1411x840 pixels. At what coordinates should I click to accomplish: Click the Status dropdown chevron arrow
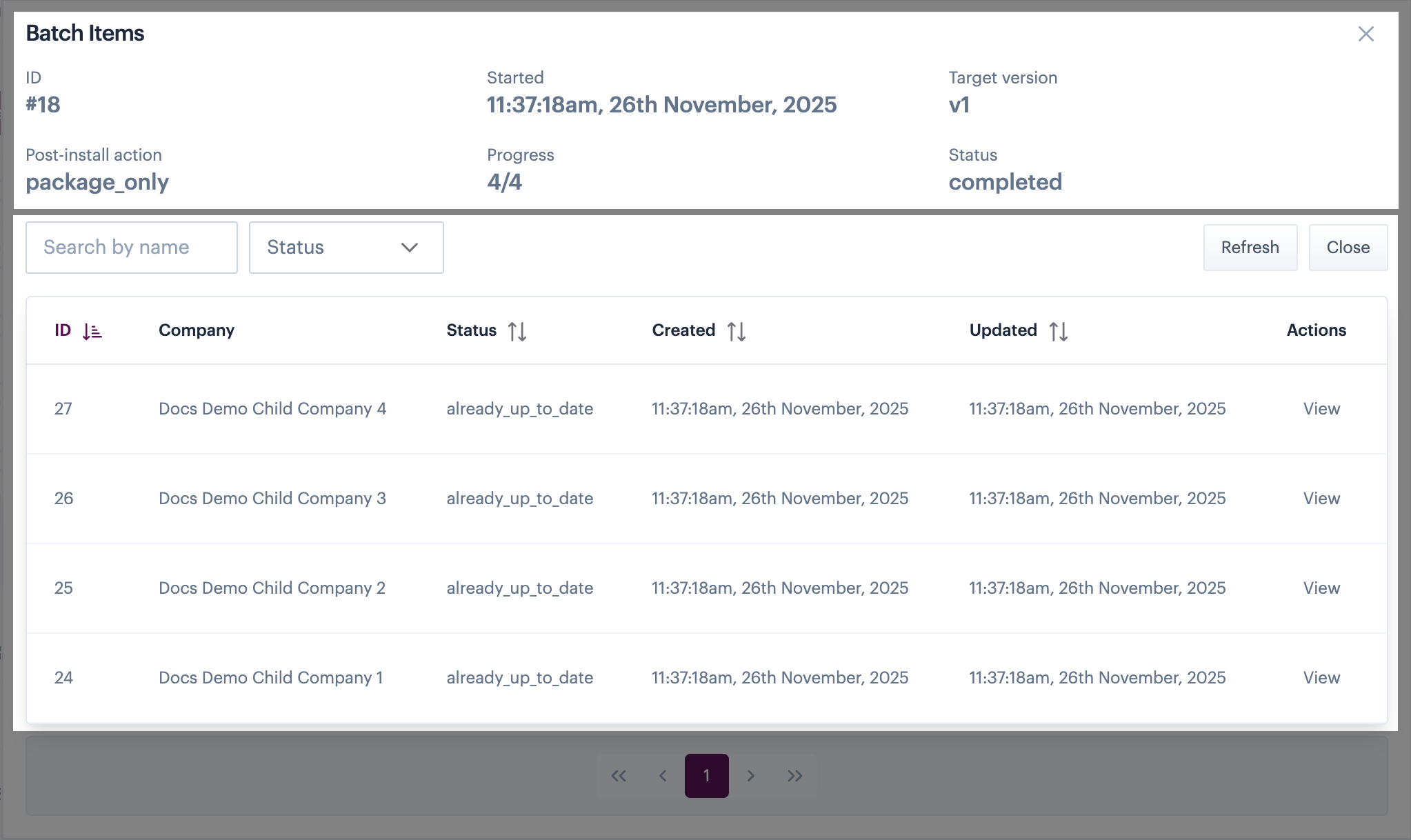[410, 248]
